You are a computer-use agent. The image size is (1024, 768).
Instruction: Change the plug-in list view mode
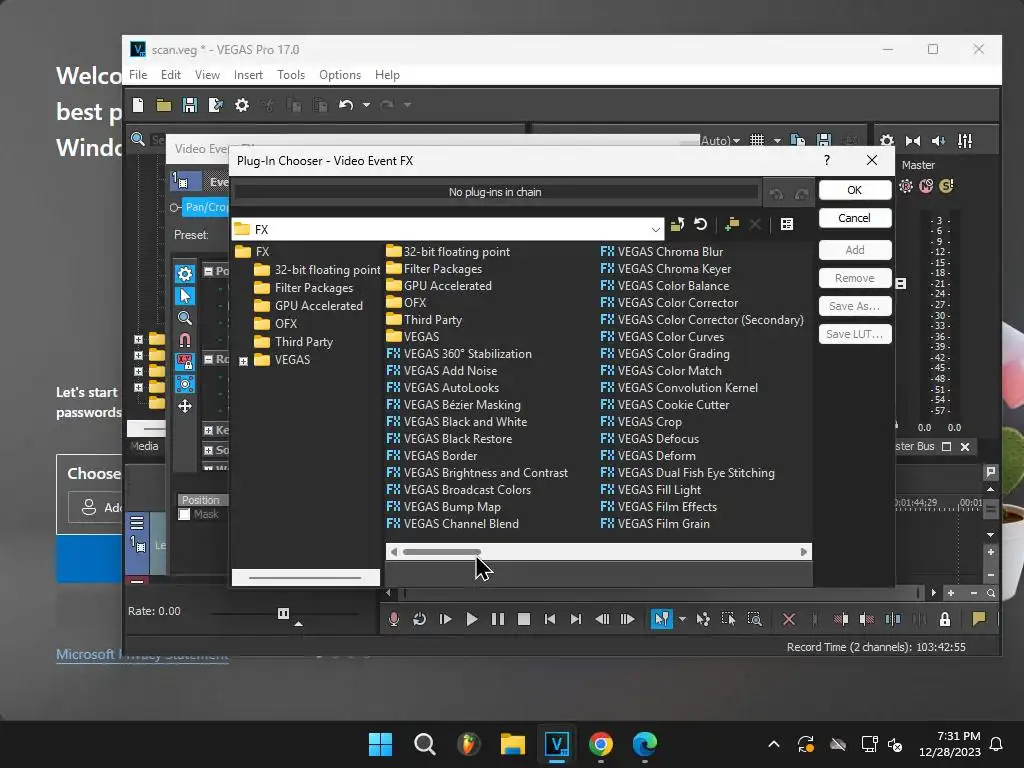point(787,225)
